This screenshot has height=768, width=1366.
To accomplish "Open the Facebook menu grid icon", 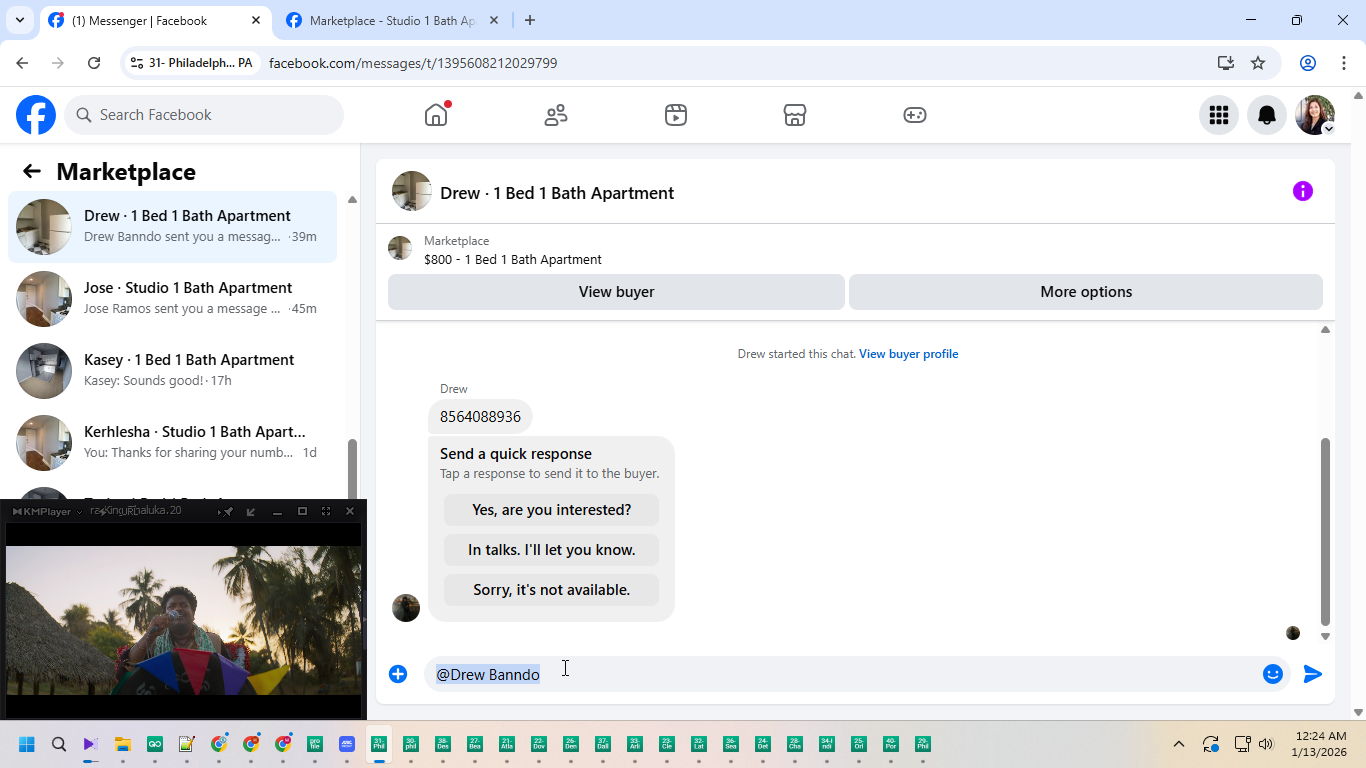I will point(1219,115).
